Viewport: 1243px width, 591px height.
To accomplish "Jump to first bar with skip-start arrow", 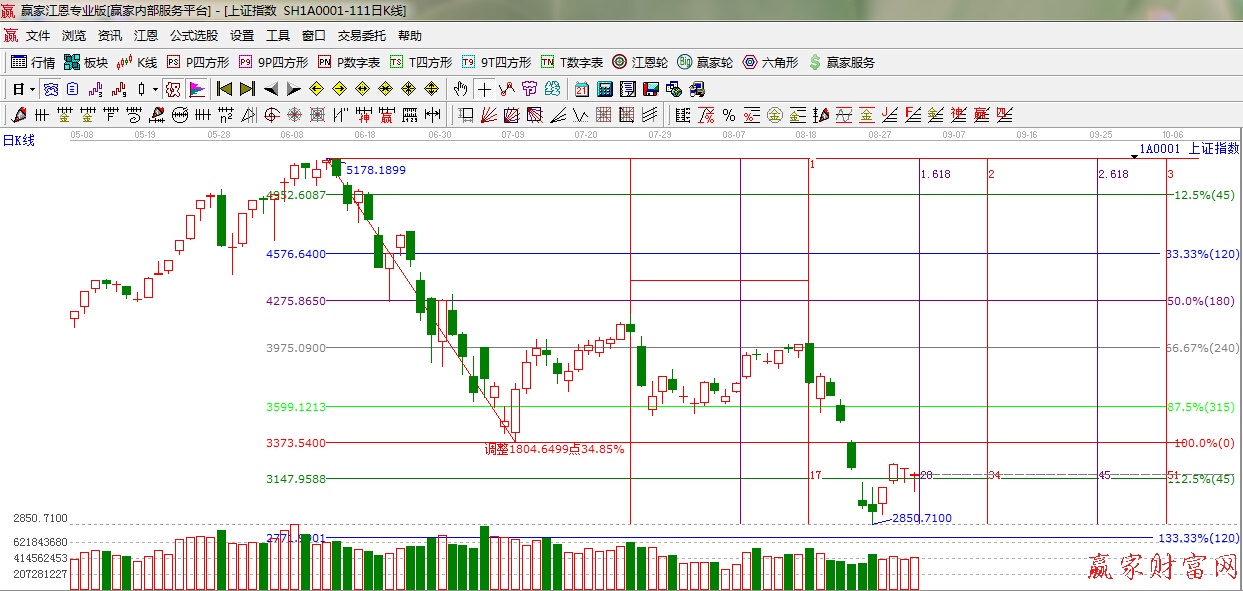I will pos(225,89).
